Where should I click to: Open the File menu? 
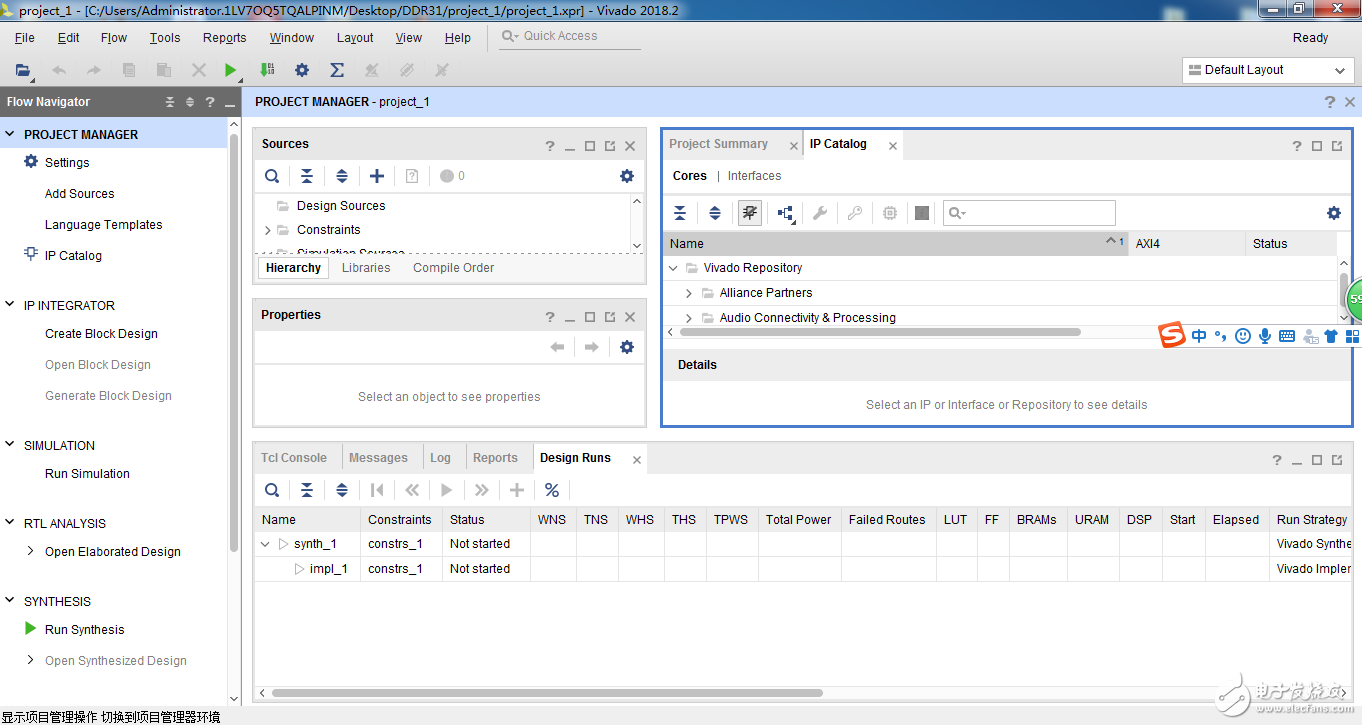(x=25, y=38)
